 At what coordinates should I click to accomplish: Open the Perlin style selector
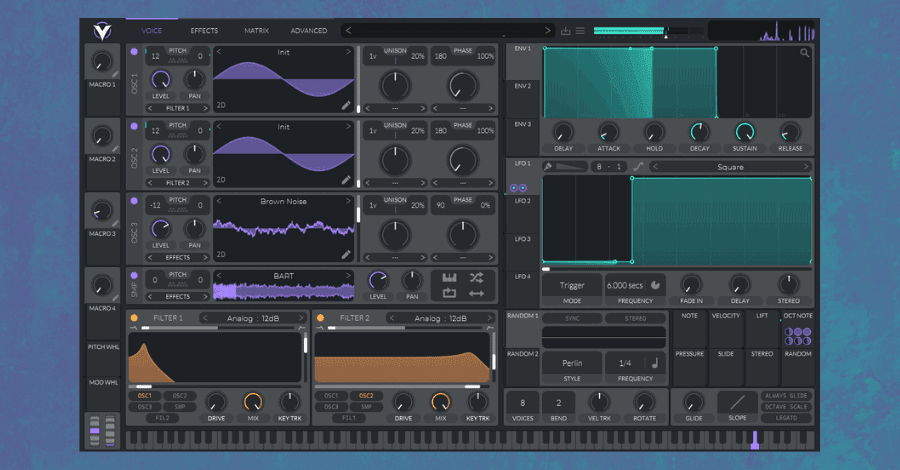pos(572,363)
